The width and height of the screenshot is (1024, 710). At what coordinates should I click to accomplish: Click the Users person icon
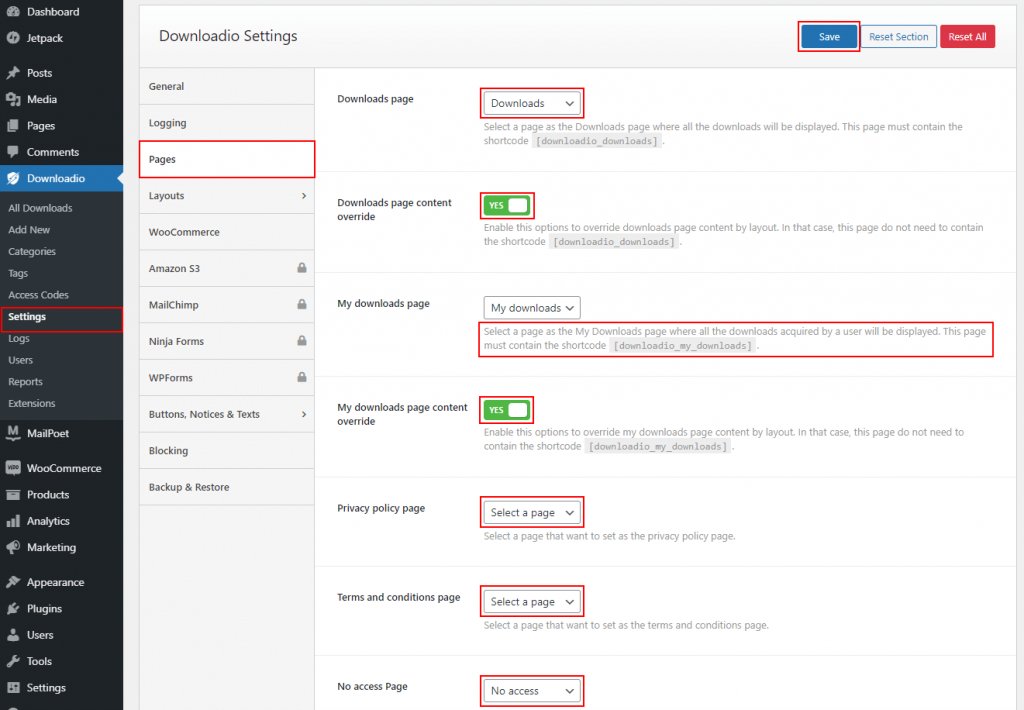coord(13,634)
